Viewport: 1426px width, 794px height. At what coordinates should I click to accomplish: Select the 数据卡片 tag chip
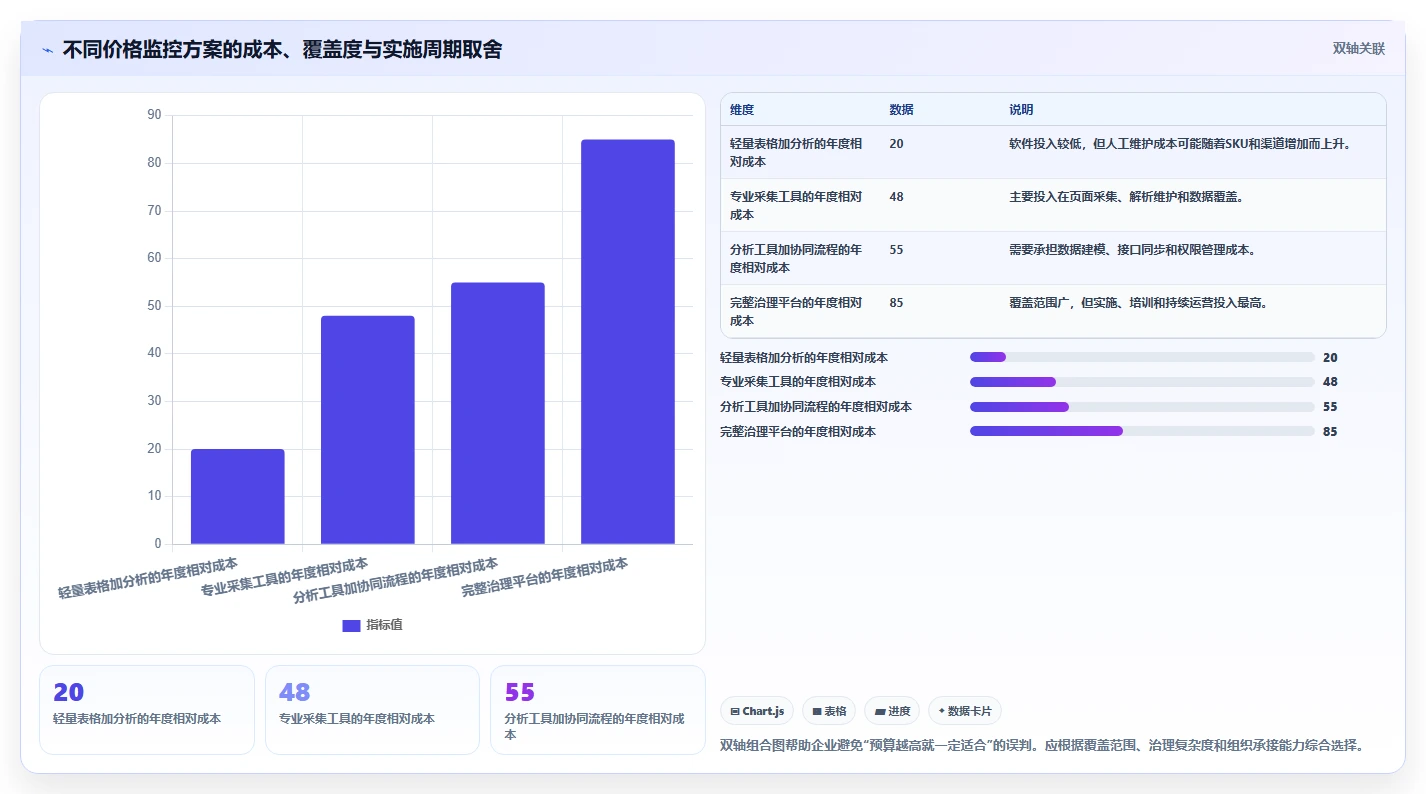pyautogui.click(x=965, y=711)
